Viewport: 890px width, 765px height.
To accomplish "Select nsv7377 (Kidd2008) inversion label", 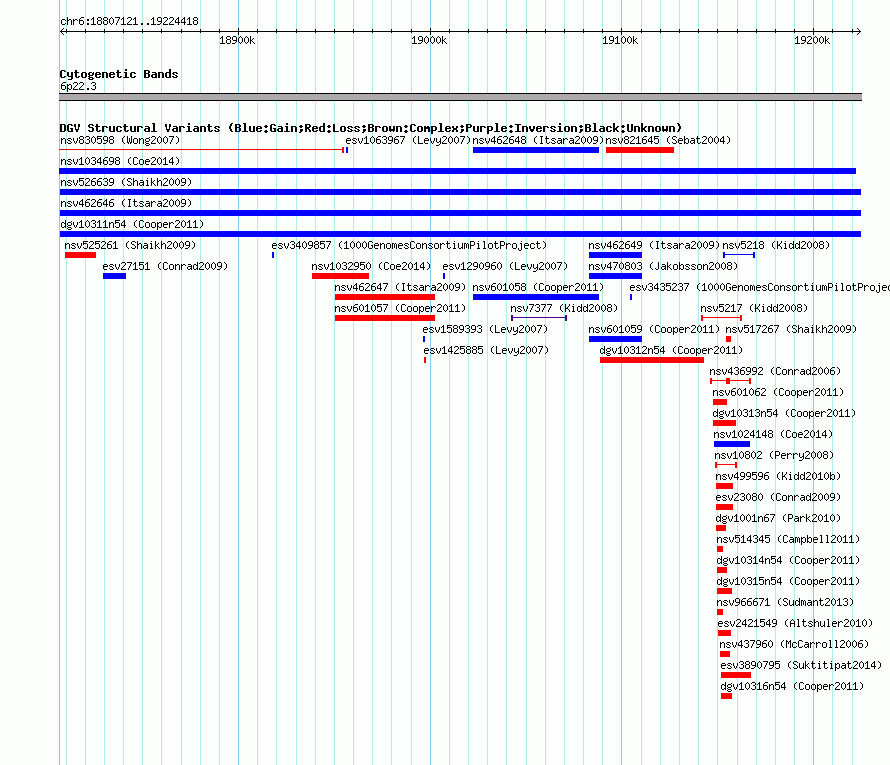I will [564, 308].
